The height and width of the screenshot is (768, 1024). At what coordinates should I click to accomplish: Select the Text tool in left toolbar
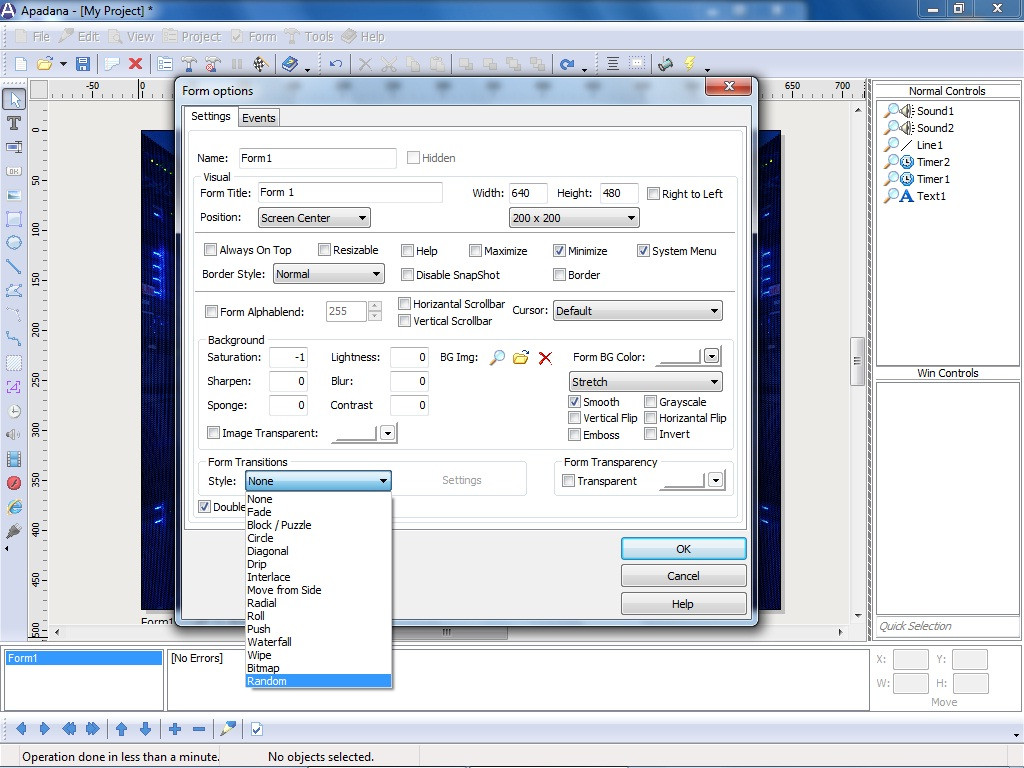(x=14, y=123)
